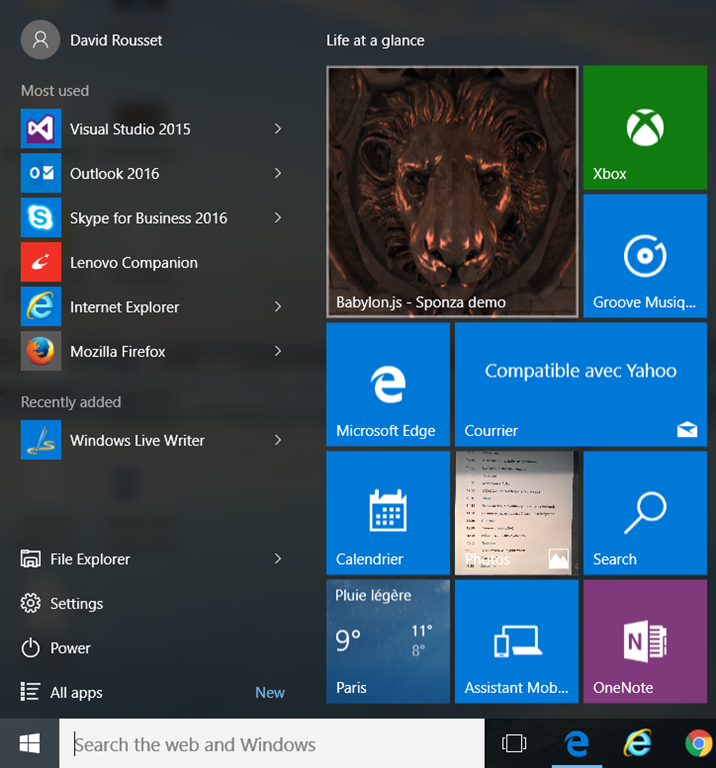Select the Lenovo Companion label
716x768 pixels.
(134, 263)
